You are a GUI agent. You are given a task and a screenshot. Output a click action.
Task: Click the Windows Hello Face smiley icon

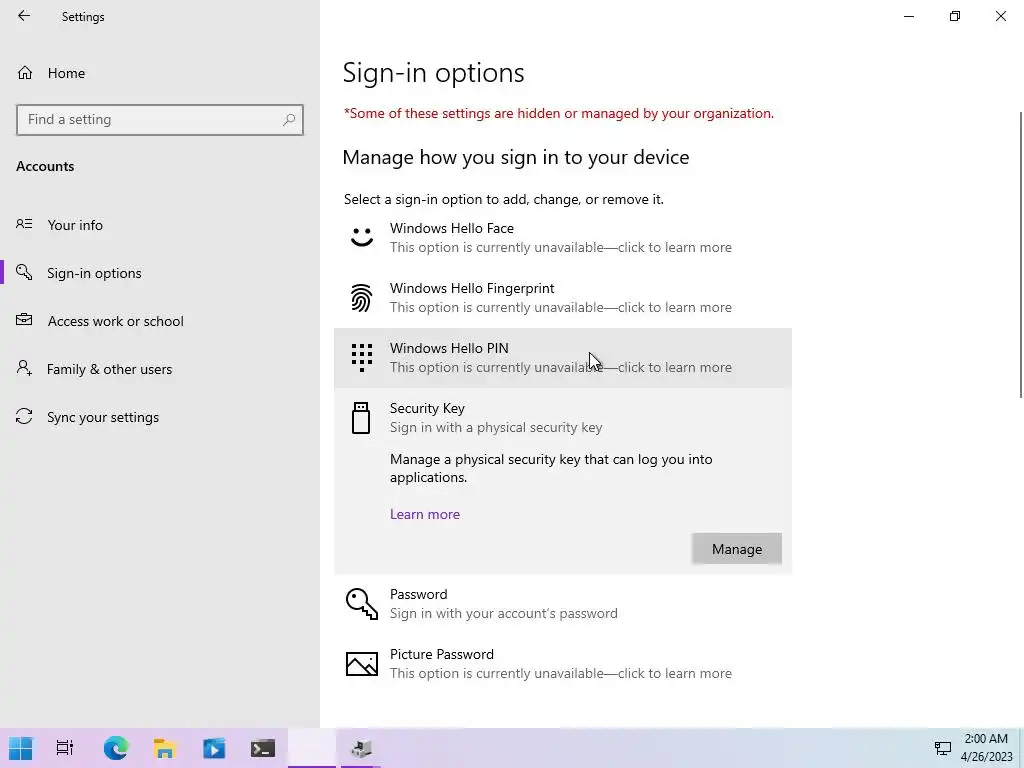(x=362, y=238)
